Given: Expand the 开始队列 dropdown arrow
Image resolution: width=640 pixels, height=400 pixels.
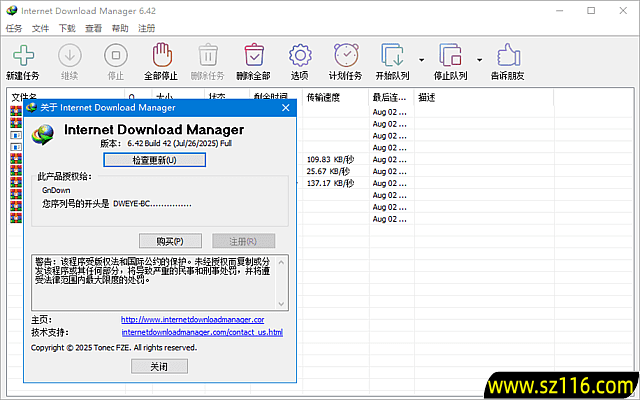Looking at the screenshot, I should (421, 60).
